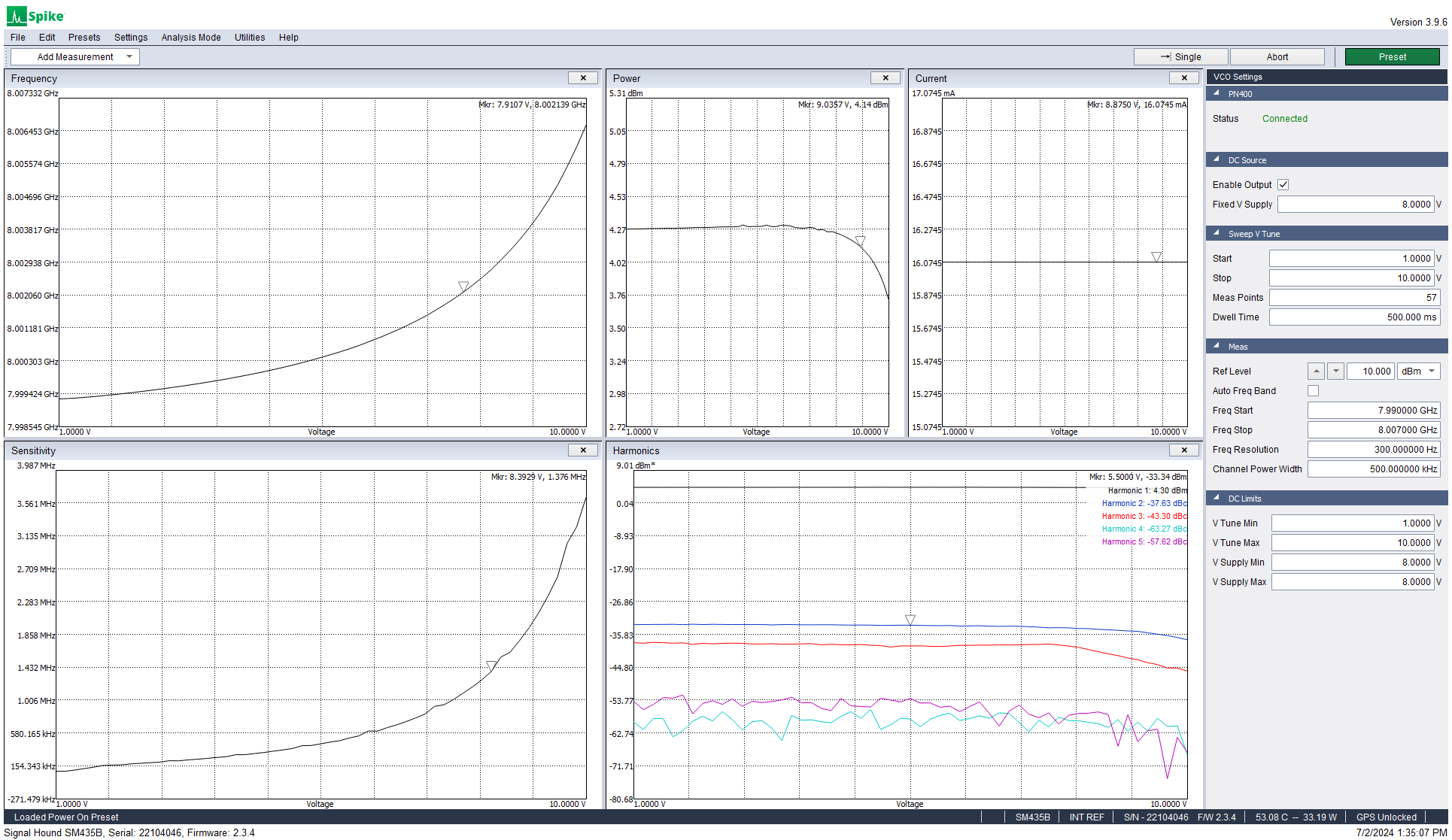Edit the V Supply Min field

click(x=1353, y=563)
